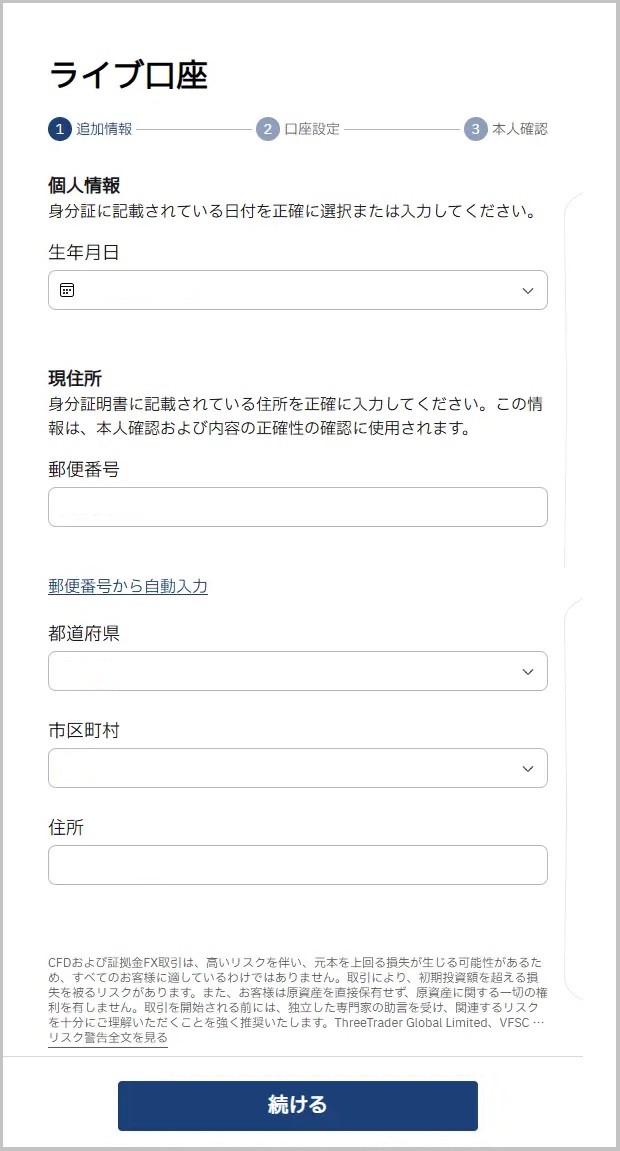Focus the 住所 text input
This screenshot has height=1151, width=620.
point(297,865)
